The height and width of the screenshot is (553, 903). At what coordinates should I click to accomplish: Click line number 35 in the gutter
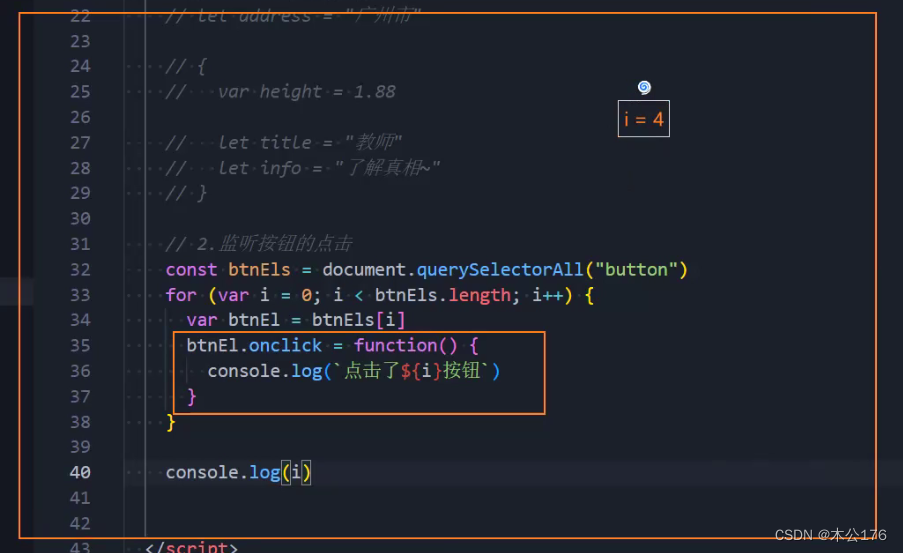(80, 346)
